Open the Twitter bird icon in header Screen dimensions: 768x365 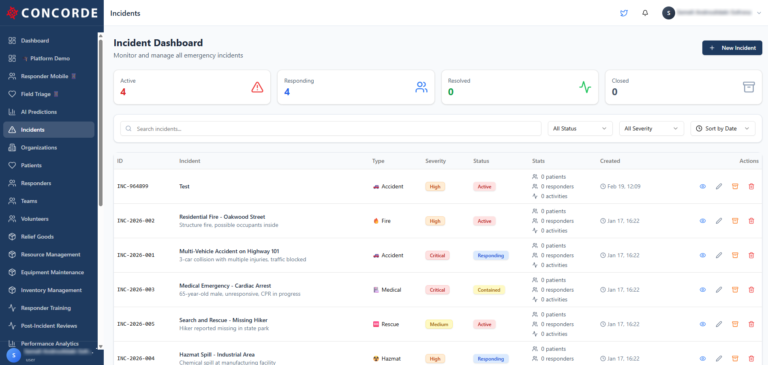pyautogui.click(x=624, y=13)
